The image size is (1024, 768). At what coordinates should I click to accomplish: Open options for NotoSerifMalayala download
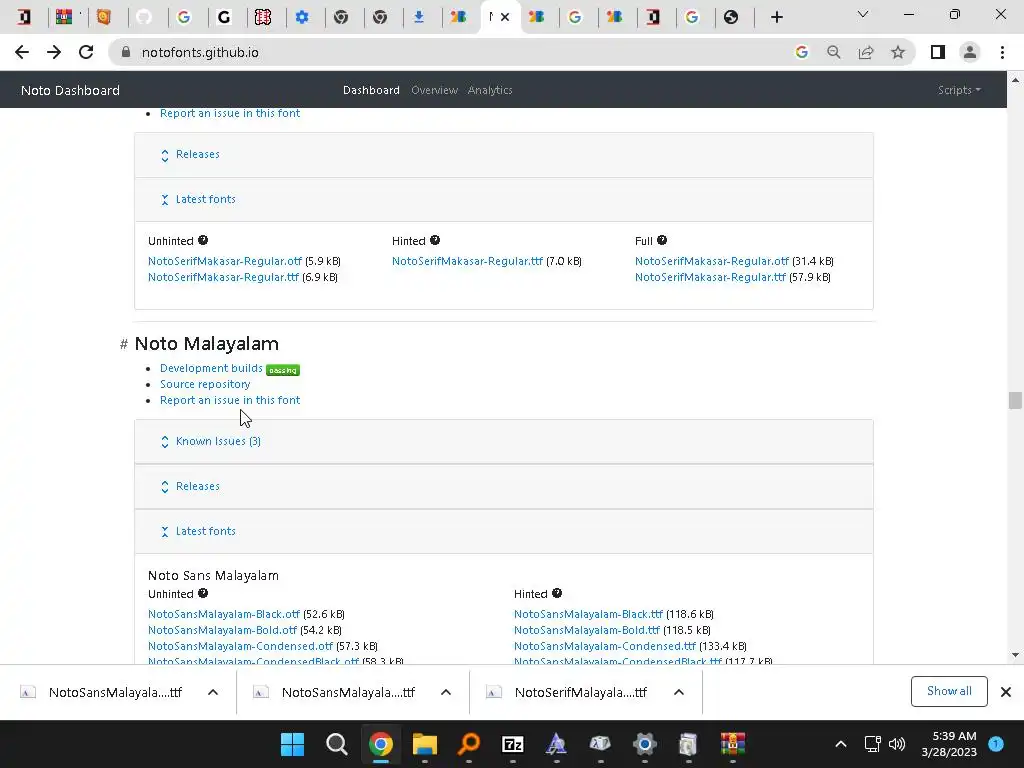pyautogui.click(x=679, y=692)
